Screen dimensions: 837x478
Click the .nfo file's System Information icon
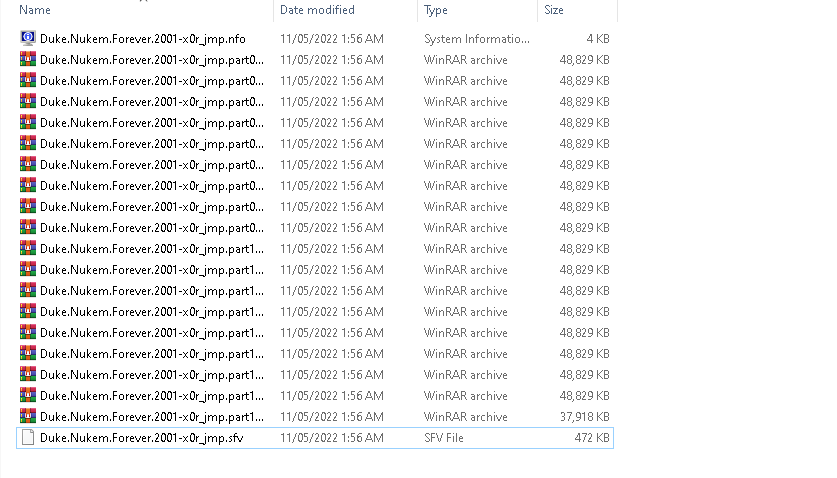coord(28,39)
